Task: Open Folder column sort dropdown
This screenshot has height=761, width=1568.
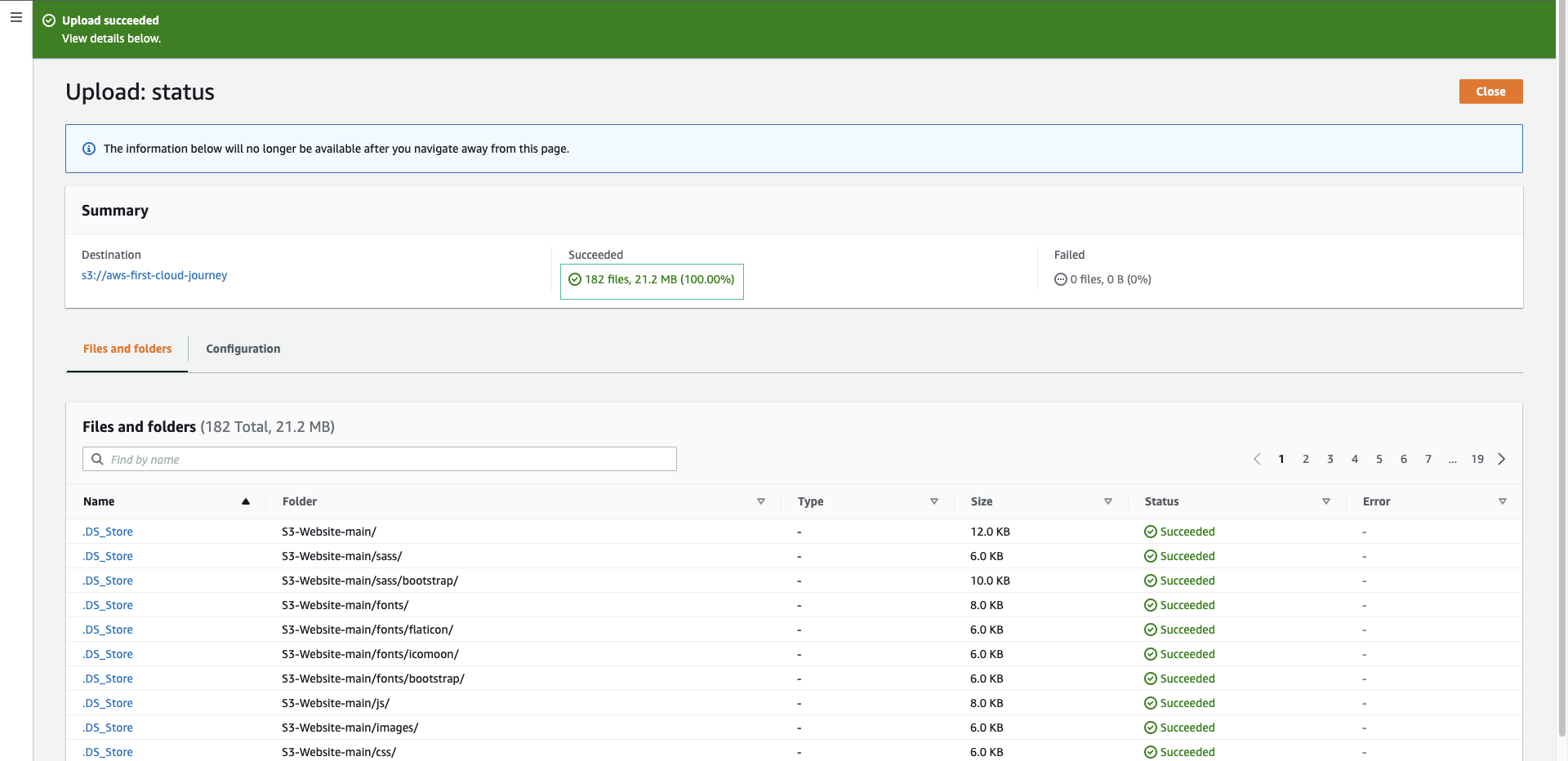Action: click(x=760, y=501)
